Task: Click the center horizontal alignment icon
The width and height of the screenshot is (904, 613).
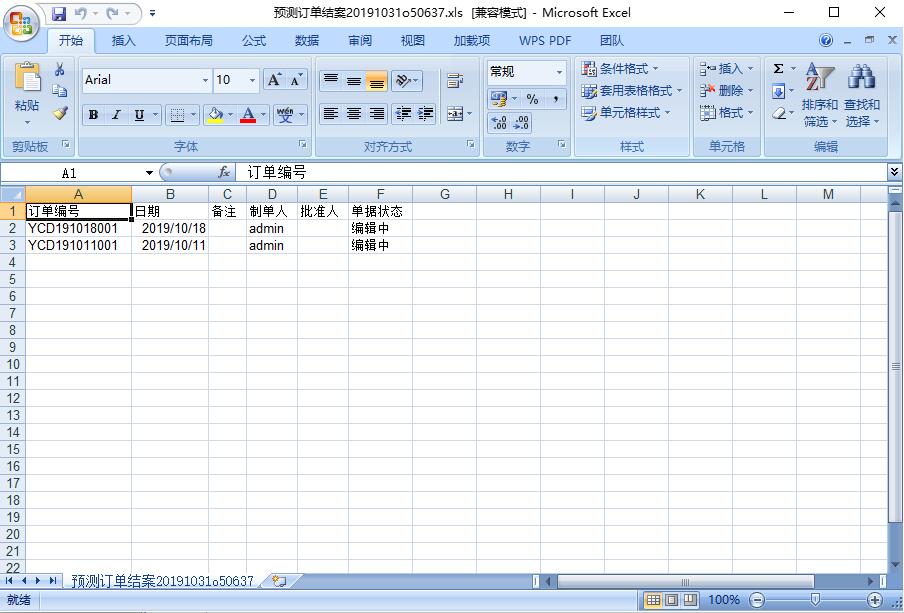Action: (x=354, y=114)
